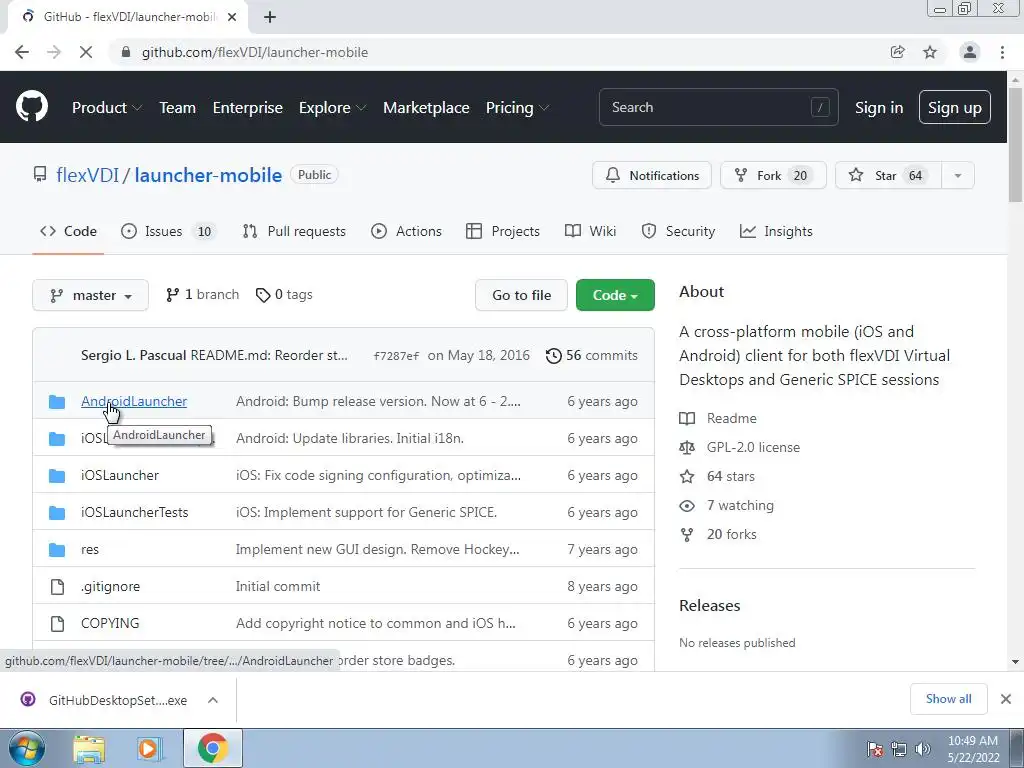Viewport: 1024px width, 768px height.
Task: Click the tag icon next to 0 tags
Action: [263, 295]
